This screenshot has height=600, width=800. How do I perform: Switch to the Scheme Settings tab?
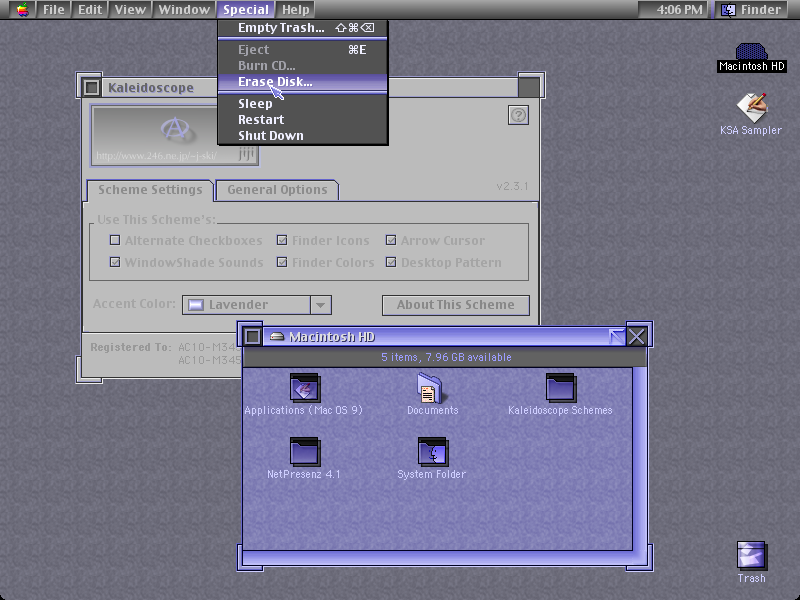(150, 190)
